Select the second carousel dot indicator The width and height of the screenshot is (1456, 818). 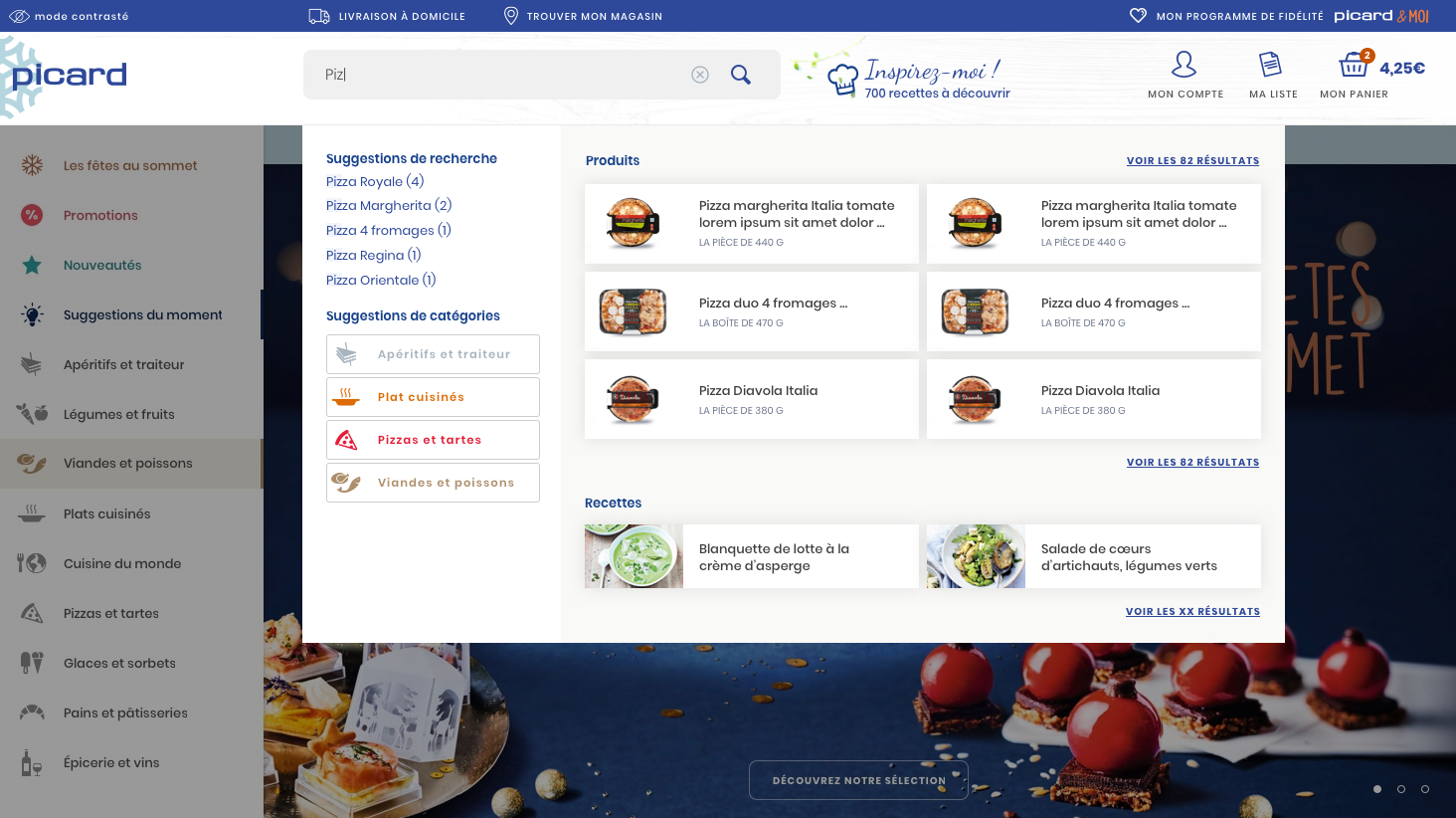1401,789
